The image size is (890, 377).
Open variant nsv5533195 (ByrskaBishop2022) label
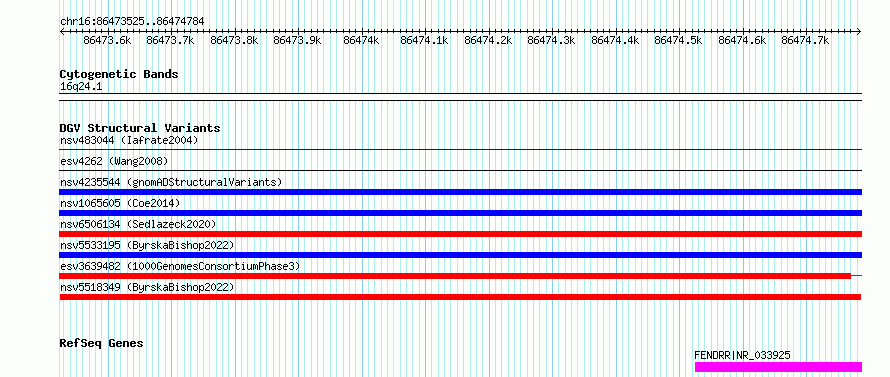point(147,245)
